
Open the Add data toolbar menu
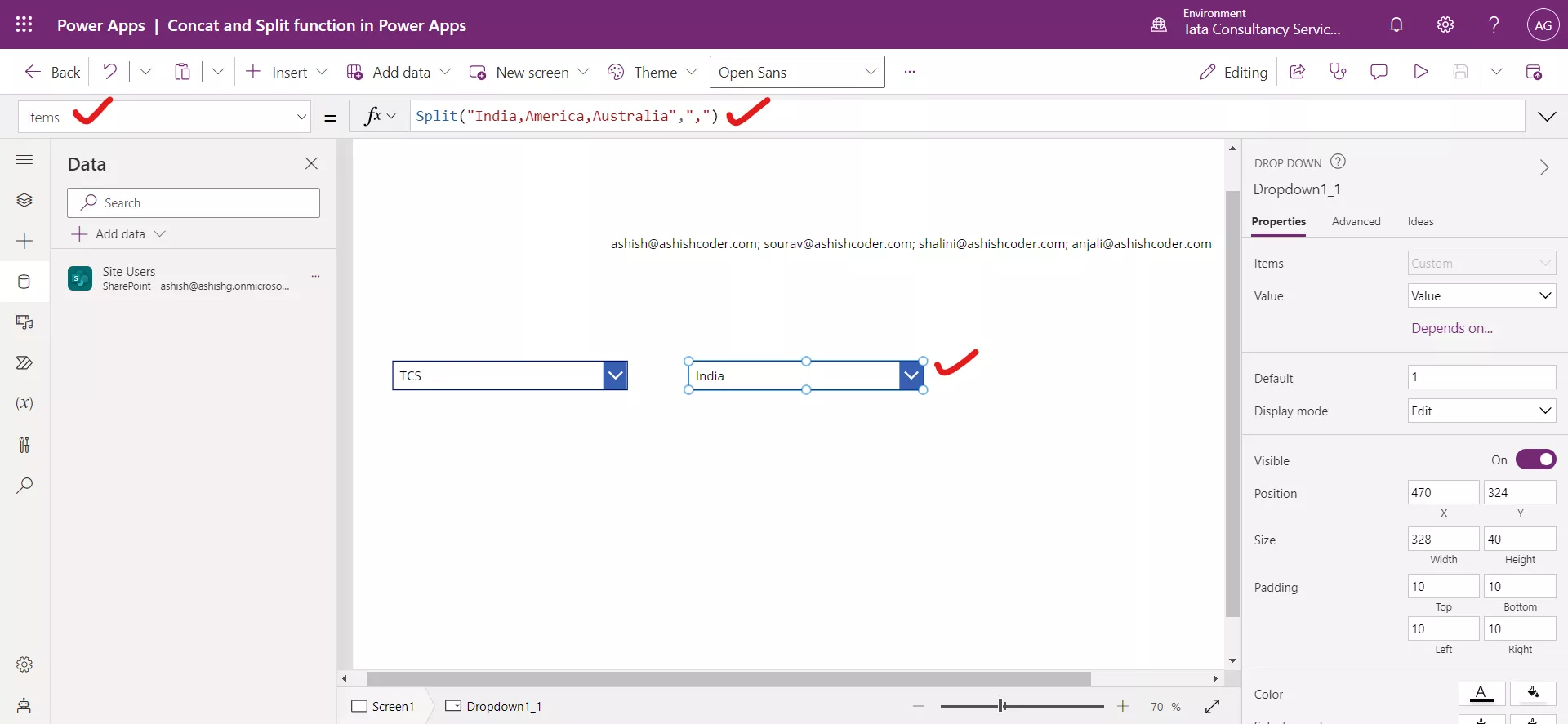pos(399,72)
